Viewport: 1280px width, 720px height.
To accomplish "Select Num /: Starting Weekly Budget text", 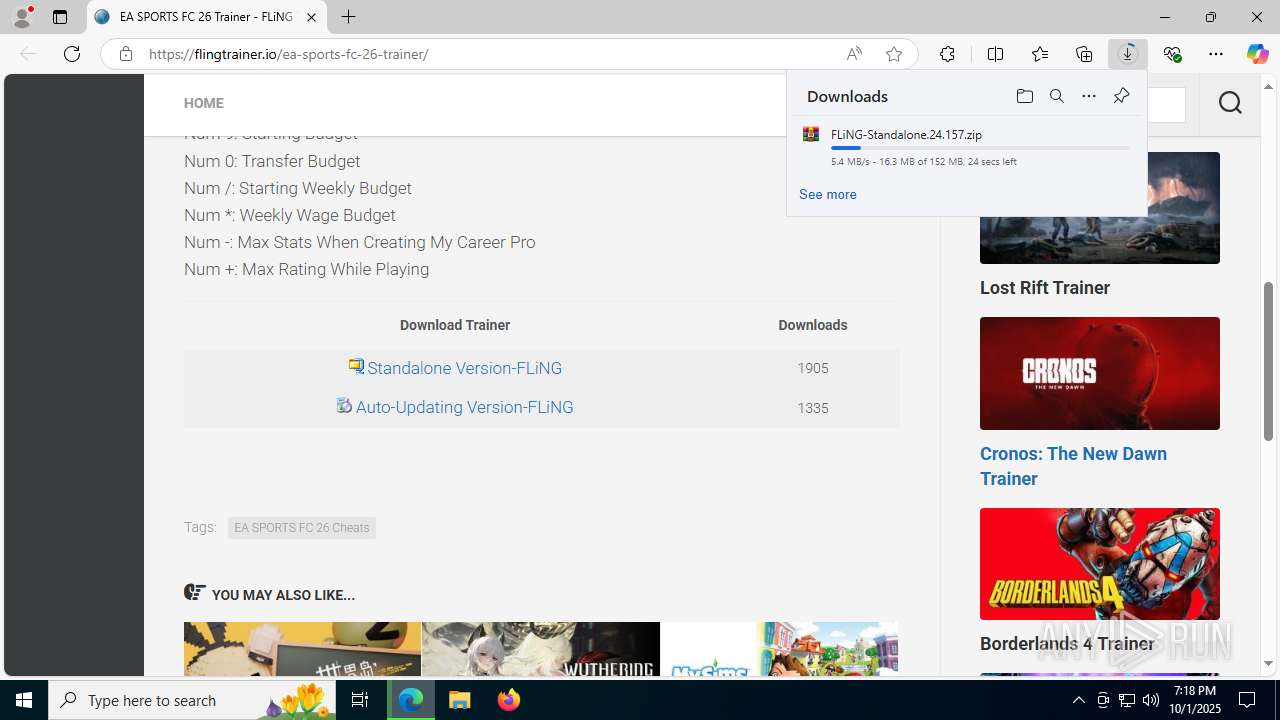I will 298,188.
